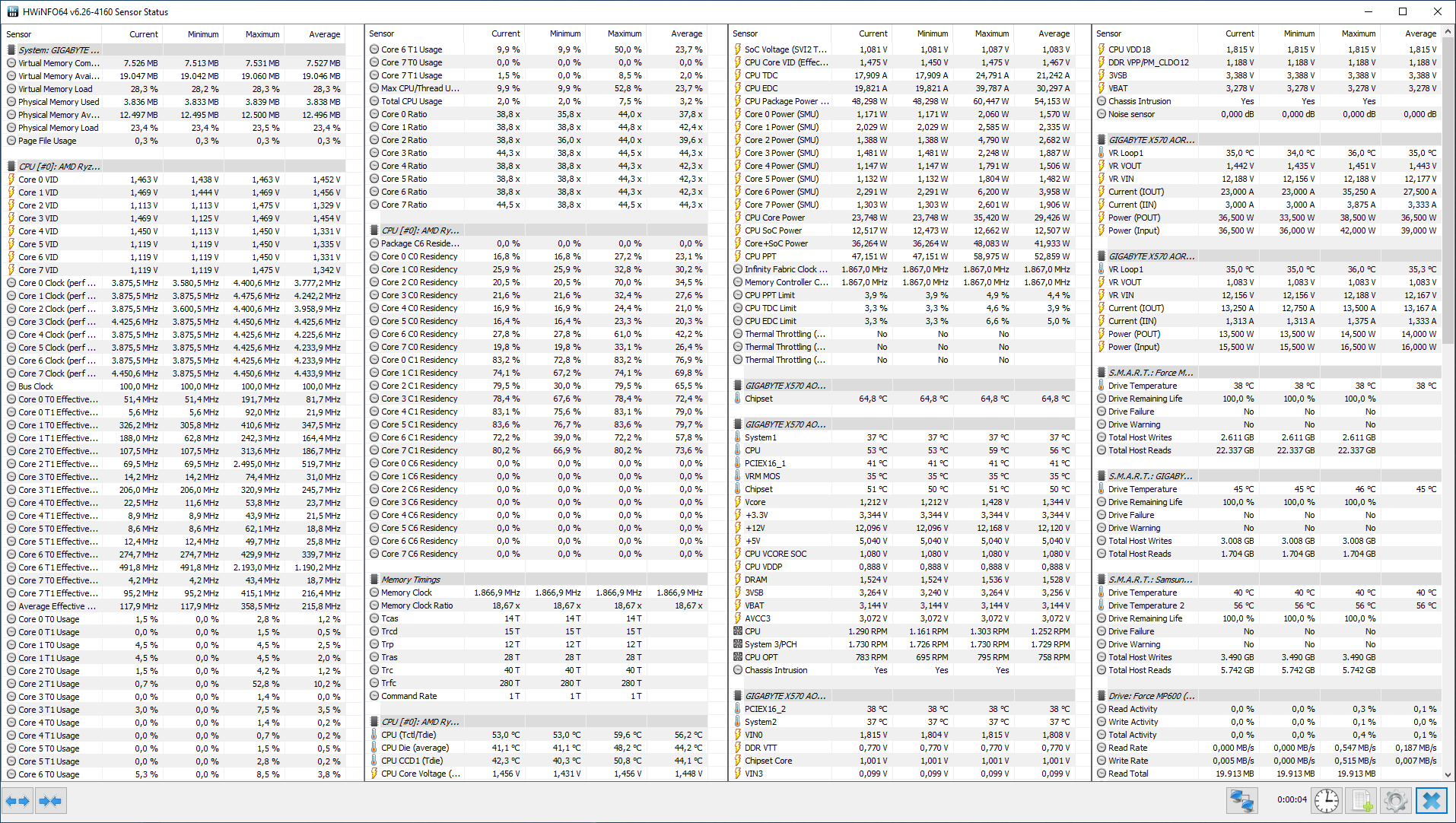The width and height of the screenshot is (1456, 823).
Task: Click the icon beside Write Rate
Action: [x=1102, y=761]
